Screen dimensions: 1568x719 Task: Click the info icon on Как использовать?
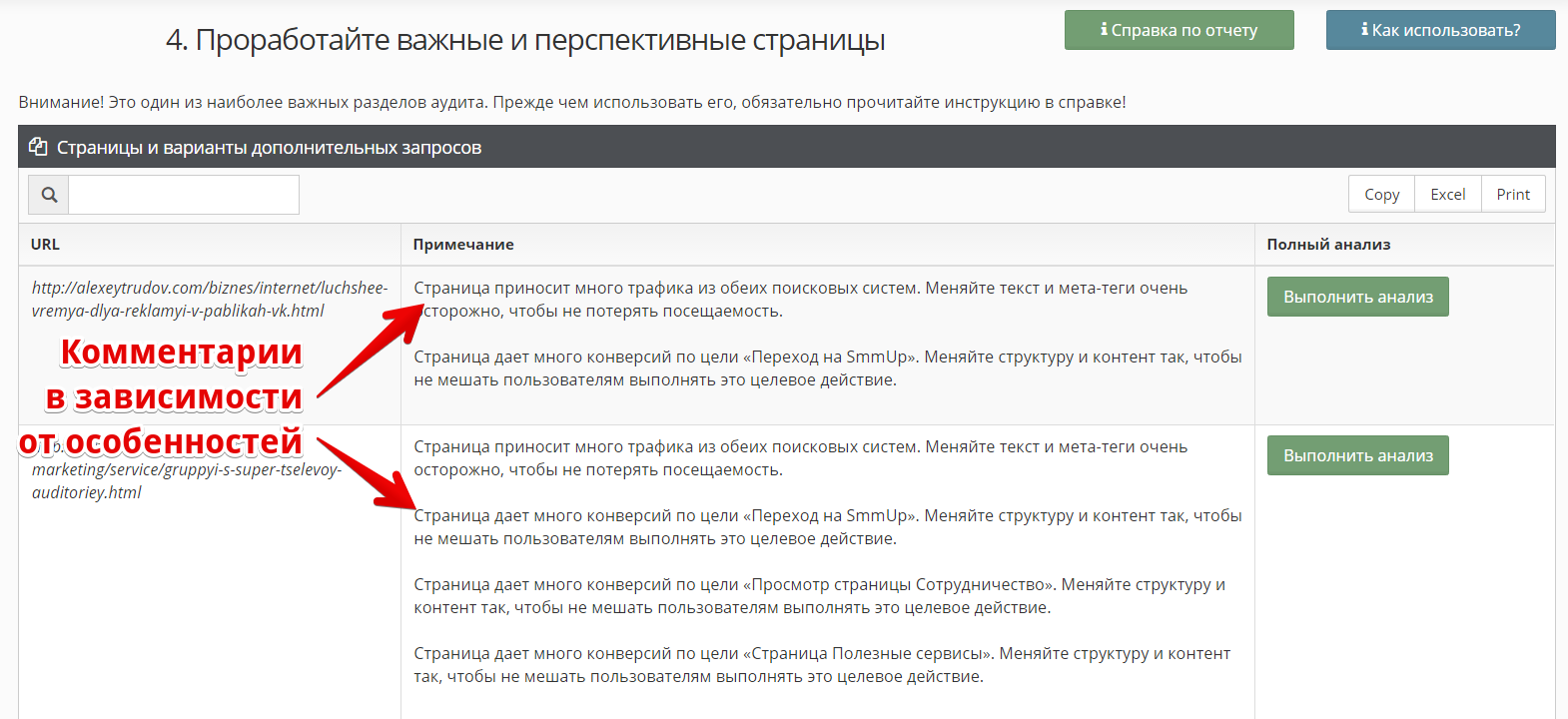(x=1364, y=30)
